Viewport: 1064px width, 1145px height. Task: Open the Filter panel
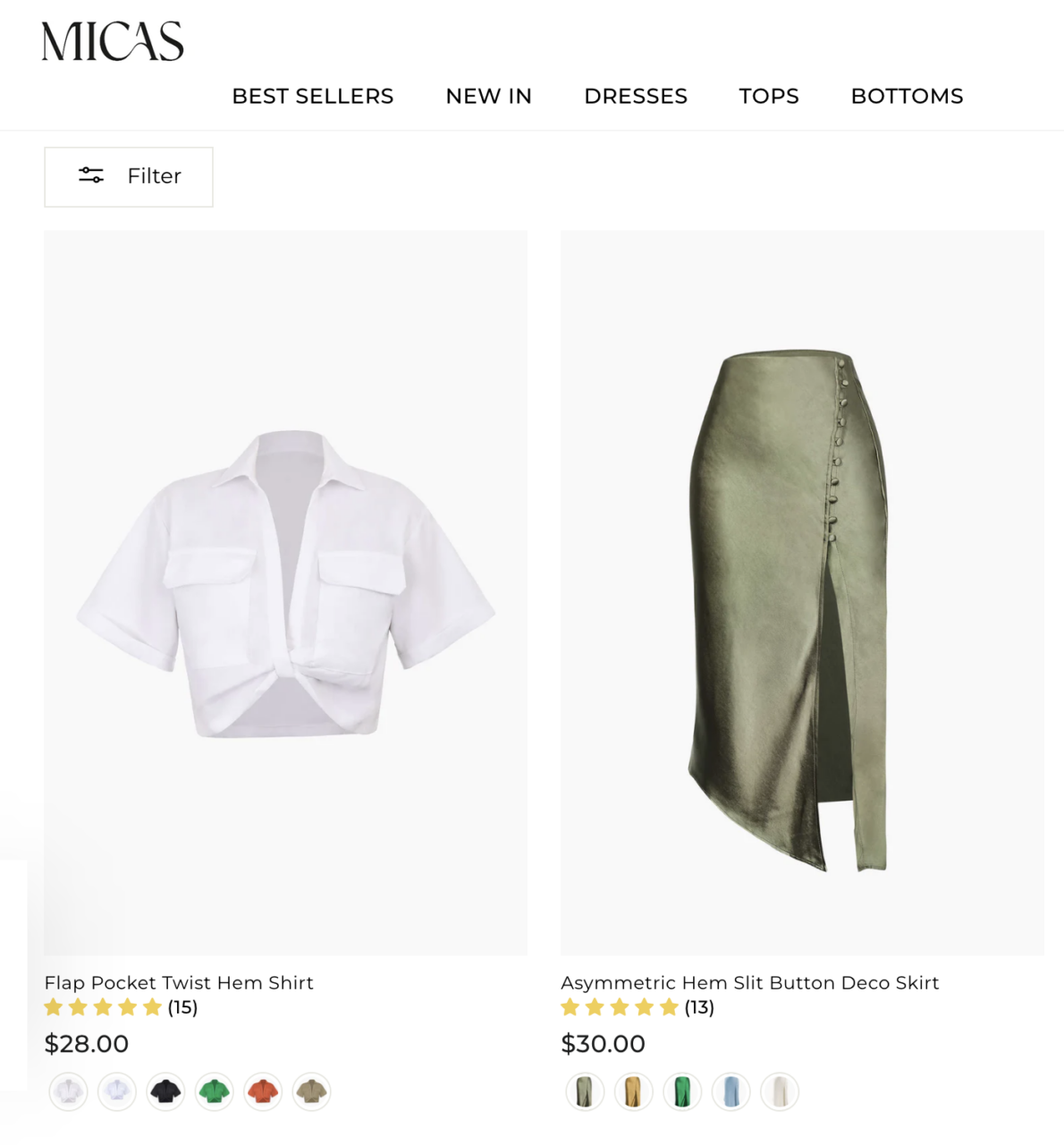coord(129,176)
